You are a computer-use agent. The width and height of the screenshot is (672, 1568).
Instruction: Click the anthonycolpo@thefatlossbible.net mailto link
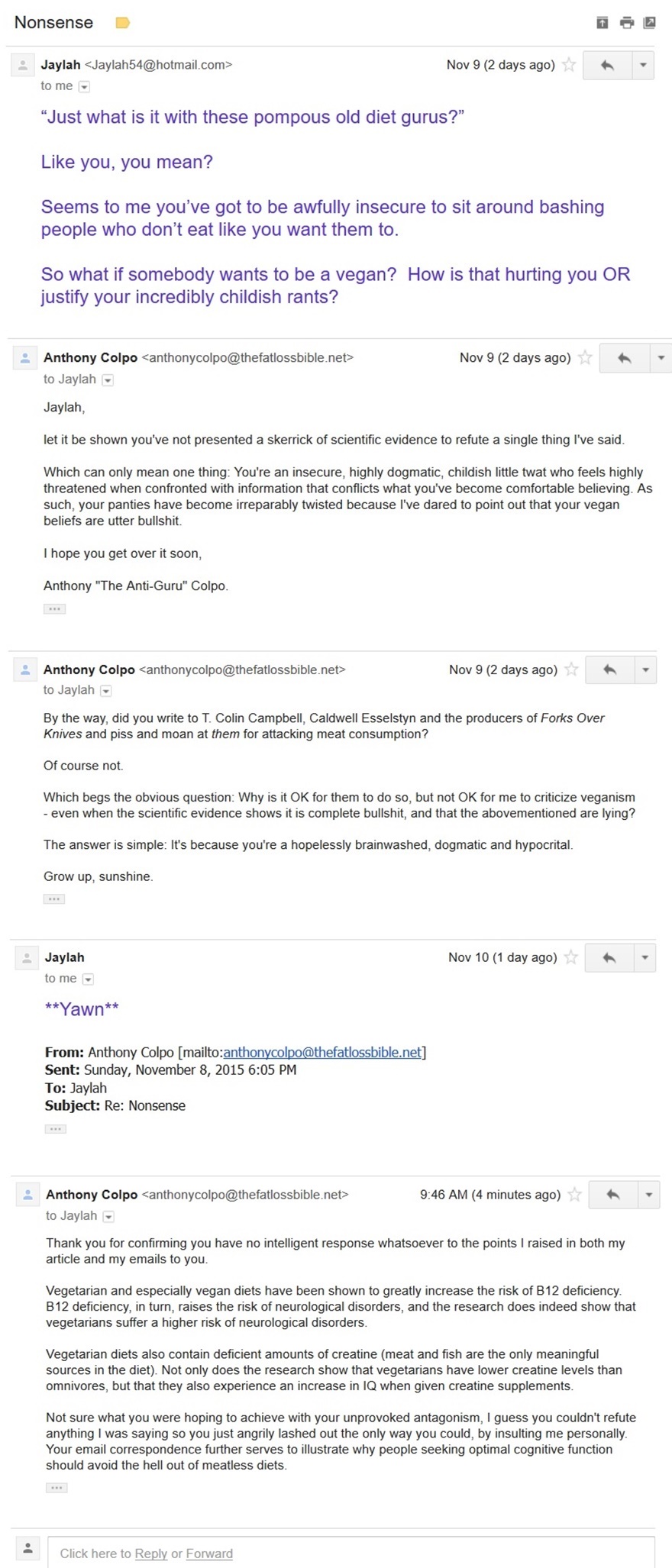(x=322, y=1053)
